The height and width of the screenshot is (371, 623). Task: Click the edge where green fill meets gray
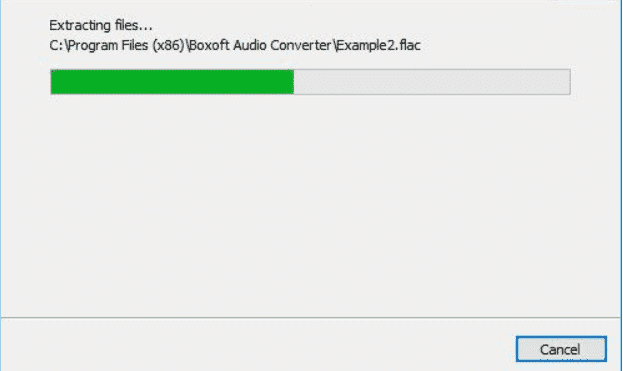(294, 82)
